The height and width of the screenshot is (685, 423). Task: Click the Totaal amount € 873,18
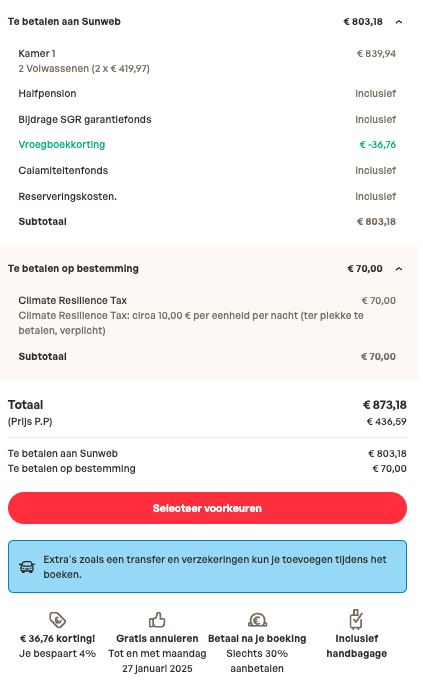(385, 405)
